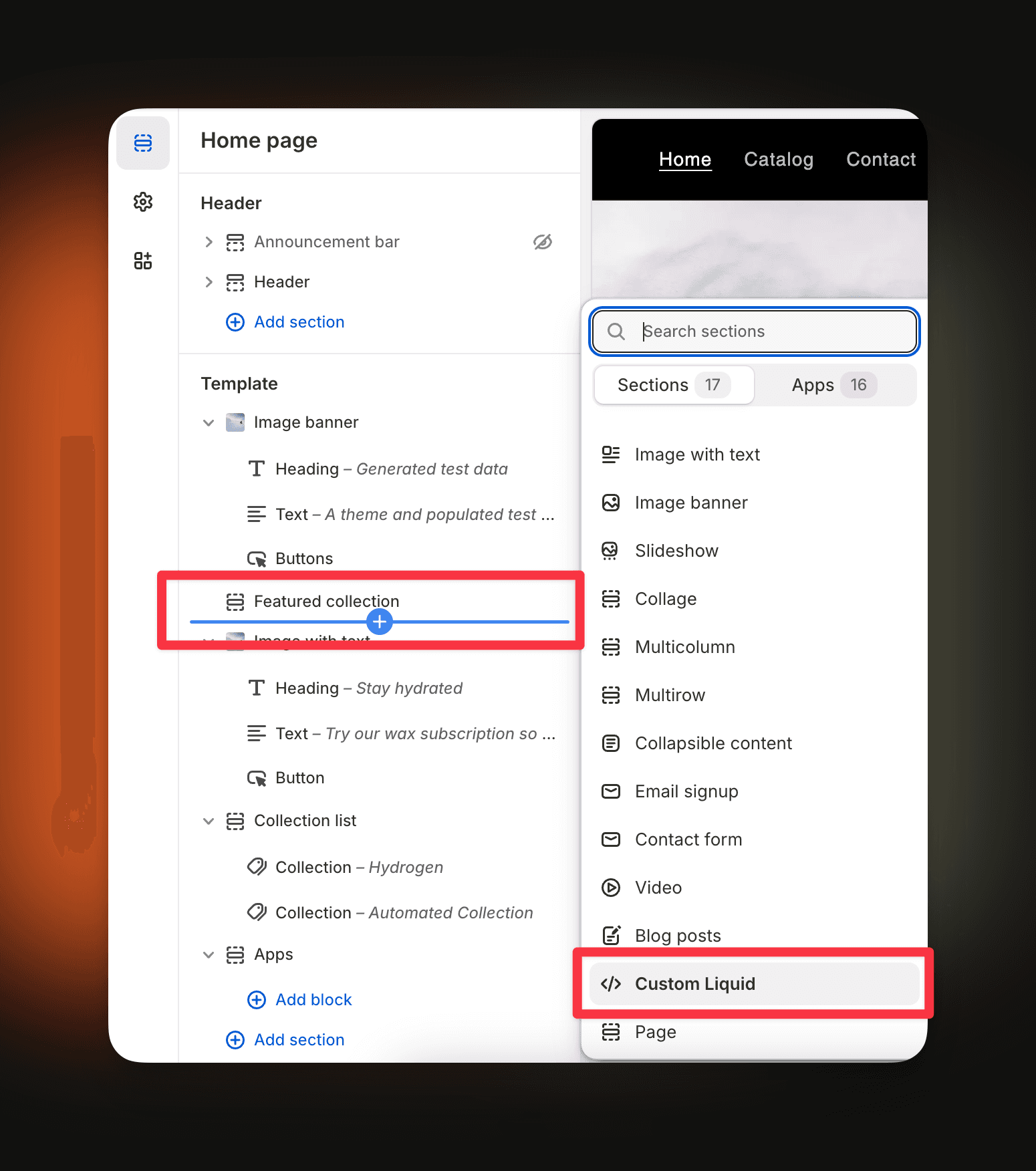Click the Custom Liquid code icon
1036x1171 pixels.
coord(611,984)
